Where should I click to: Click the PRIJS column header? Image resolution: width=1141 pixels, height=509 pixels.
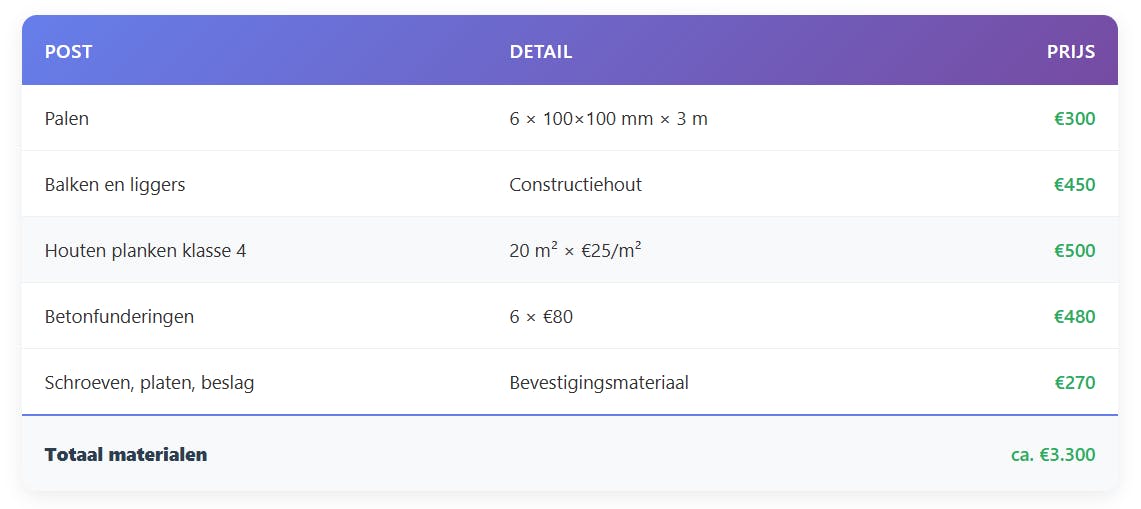pos(1070,52)
